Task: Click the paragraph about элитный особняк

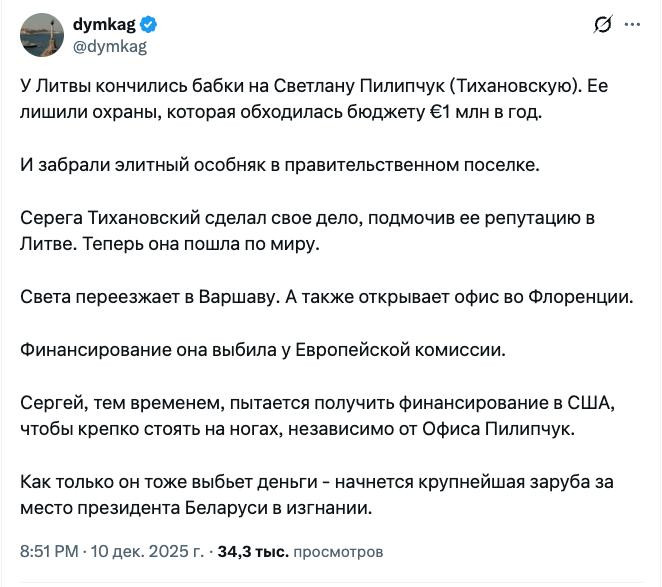Action: coord(250,164)
